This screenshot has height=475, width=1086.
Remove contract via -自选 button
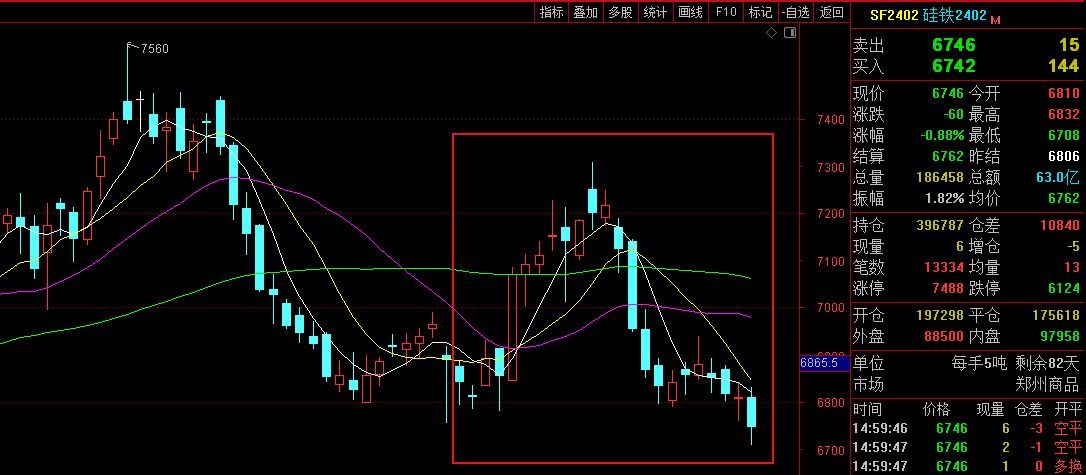[796, 12]
